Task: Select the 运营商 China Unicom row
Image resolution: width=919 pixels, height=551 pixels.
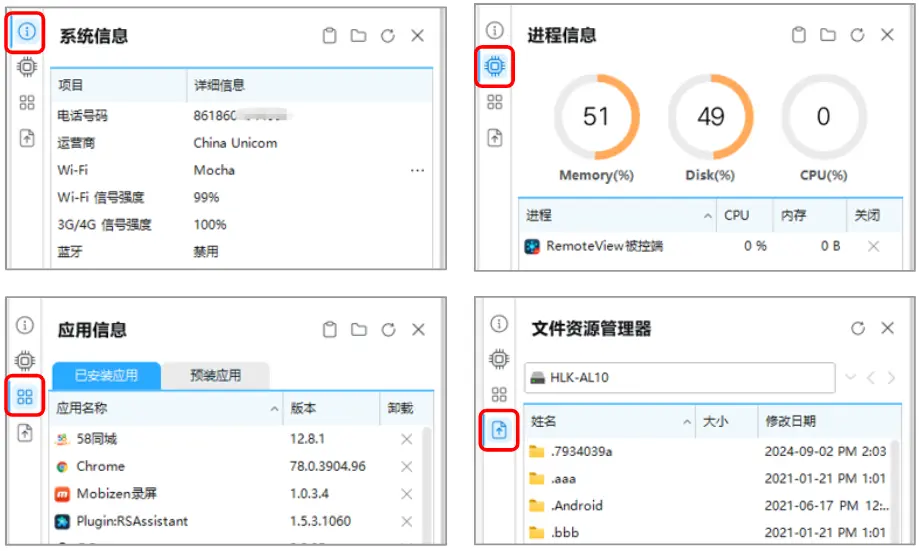Action: pos(241,143)
